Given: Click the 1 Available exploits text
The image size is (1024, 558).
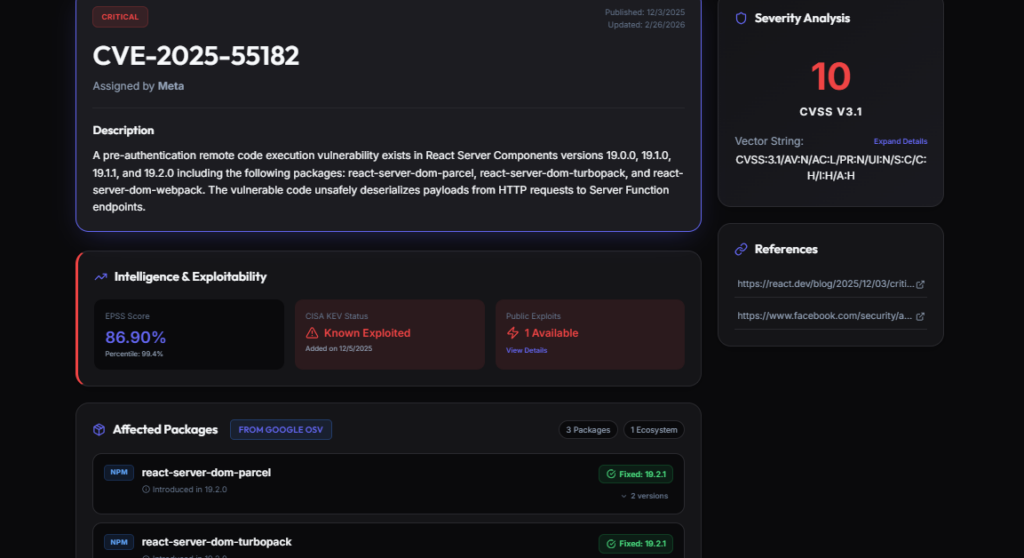Looking at the screenshot, I should click(551, 333).
